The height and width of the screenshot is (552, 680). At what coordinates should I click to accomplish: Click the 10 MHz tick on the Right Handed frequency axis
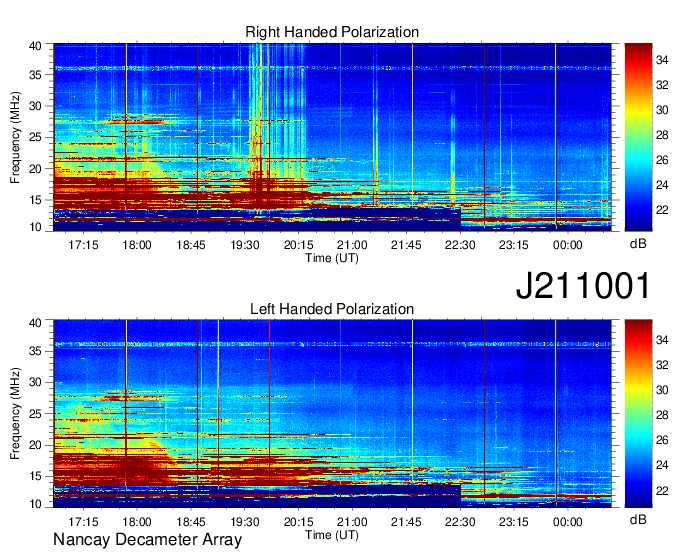(36, 227)
